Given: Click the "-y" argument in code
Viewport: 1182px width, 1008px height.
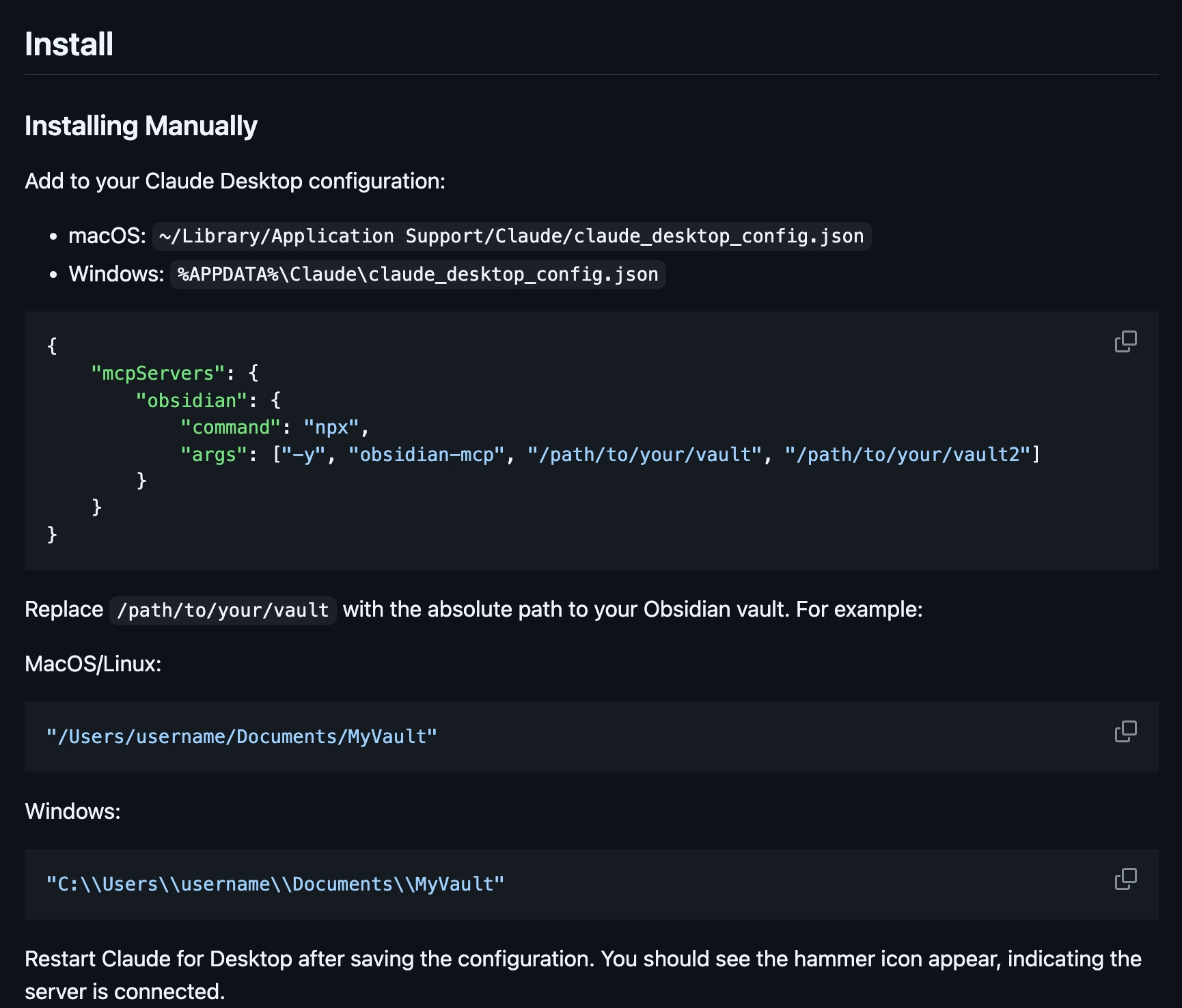Looking at the screenshot, I should 303,455.
